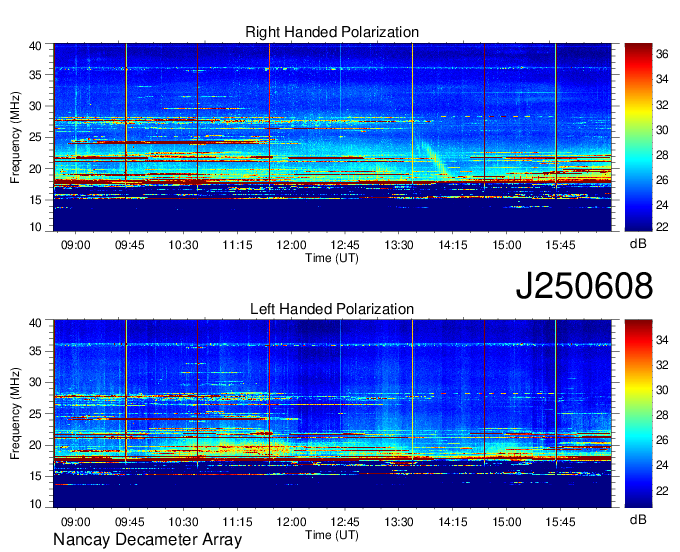
Task: Click the 11:15 tick of Left Handed plot
Action: click(x=237, y=522)
